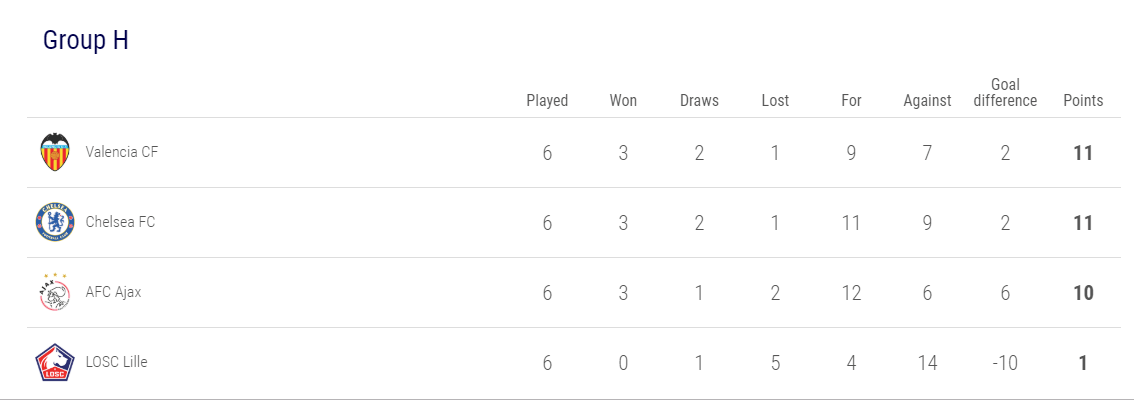
Task: Click the For column header
Action: click(x=851, y=100)
